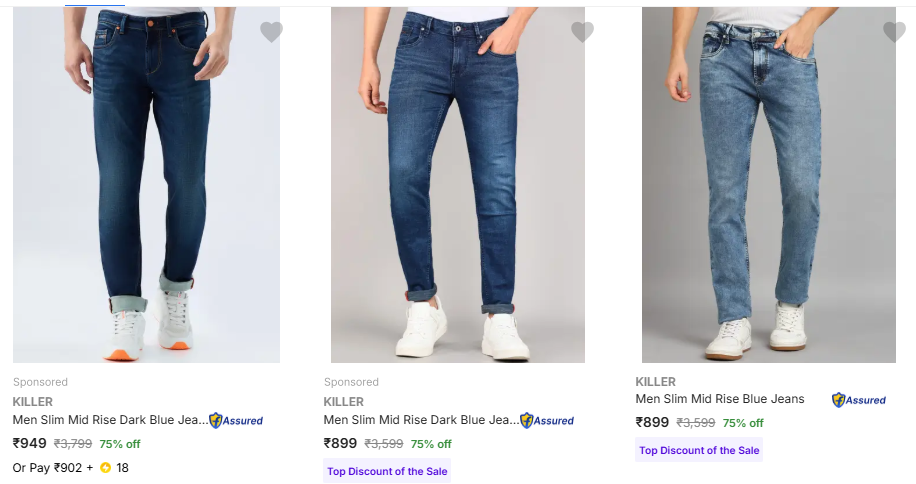This screenshot has height=484, width=916.
Task: Click the Assured badge on the ₹949 jeans
Action: 236,421
